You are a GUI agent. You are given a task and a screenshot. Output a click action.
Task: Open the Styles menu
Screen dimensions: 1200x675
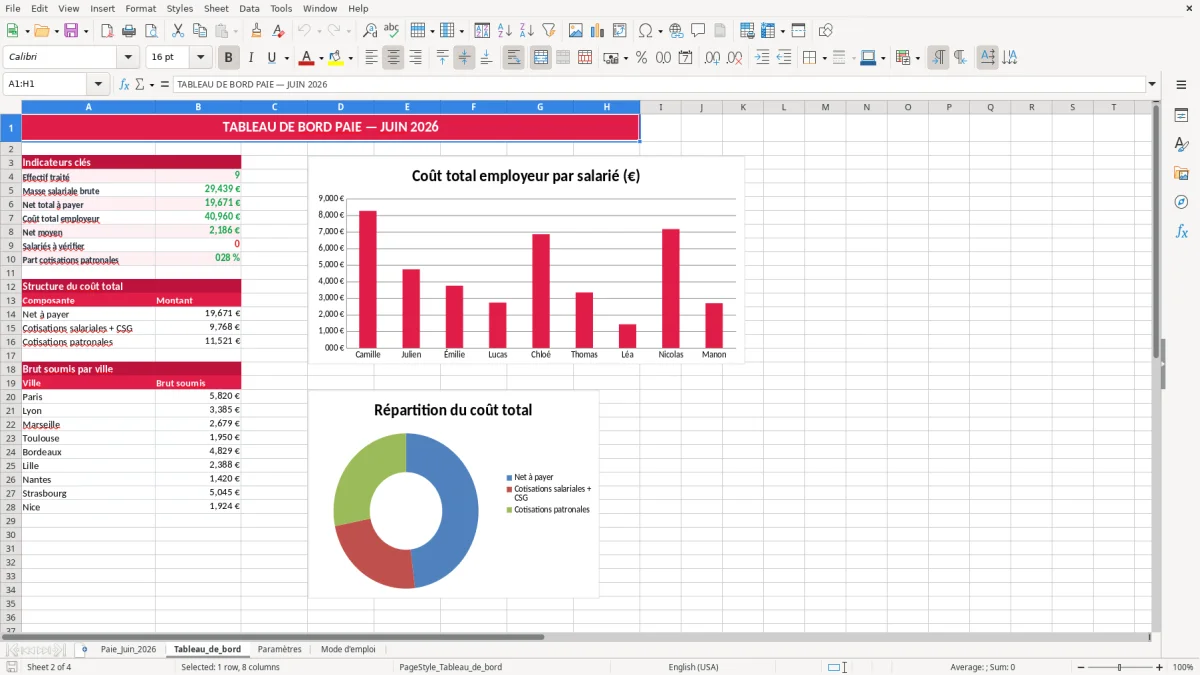(180, 8)
